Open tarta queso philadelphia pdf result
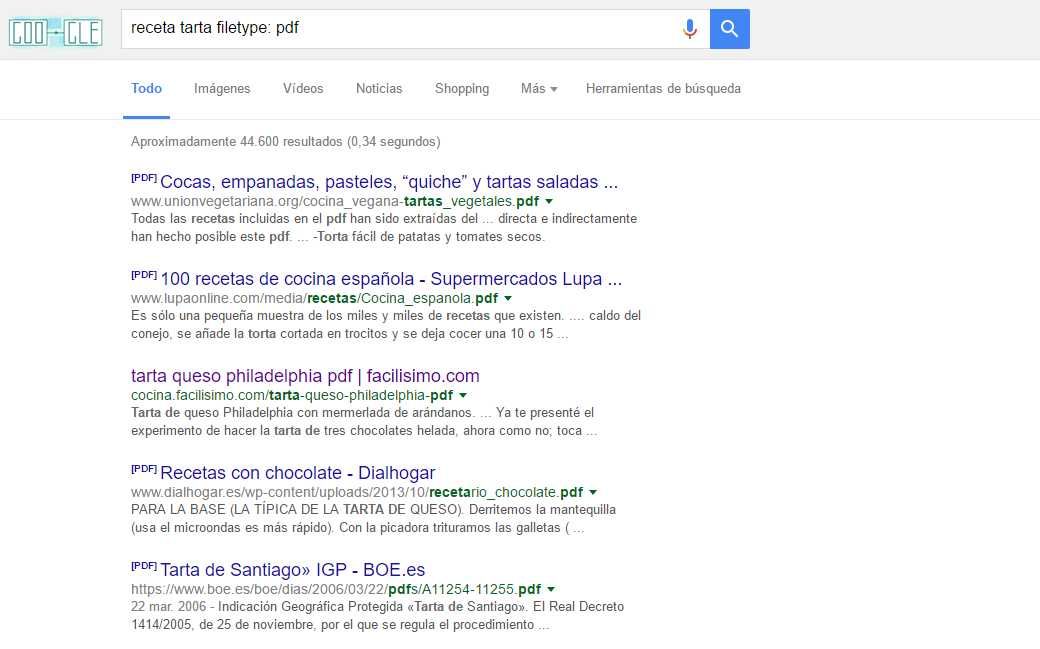The image size is (1040, 649). click(305, 376)
